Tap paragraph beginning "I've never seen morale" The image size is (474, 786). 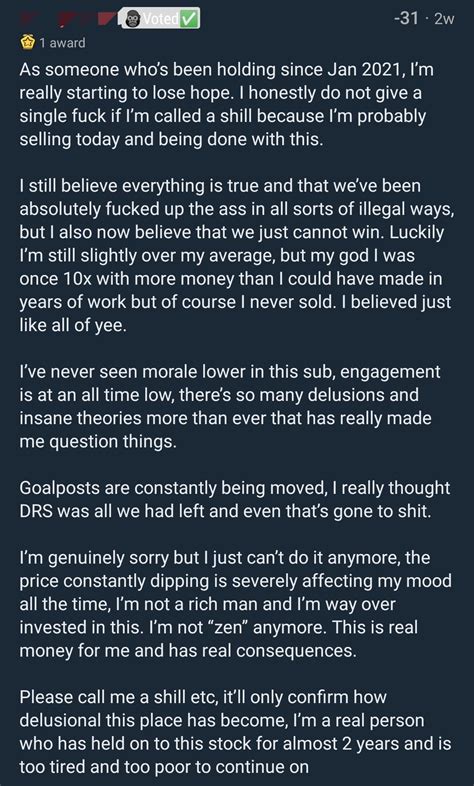click(229, 406)
